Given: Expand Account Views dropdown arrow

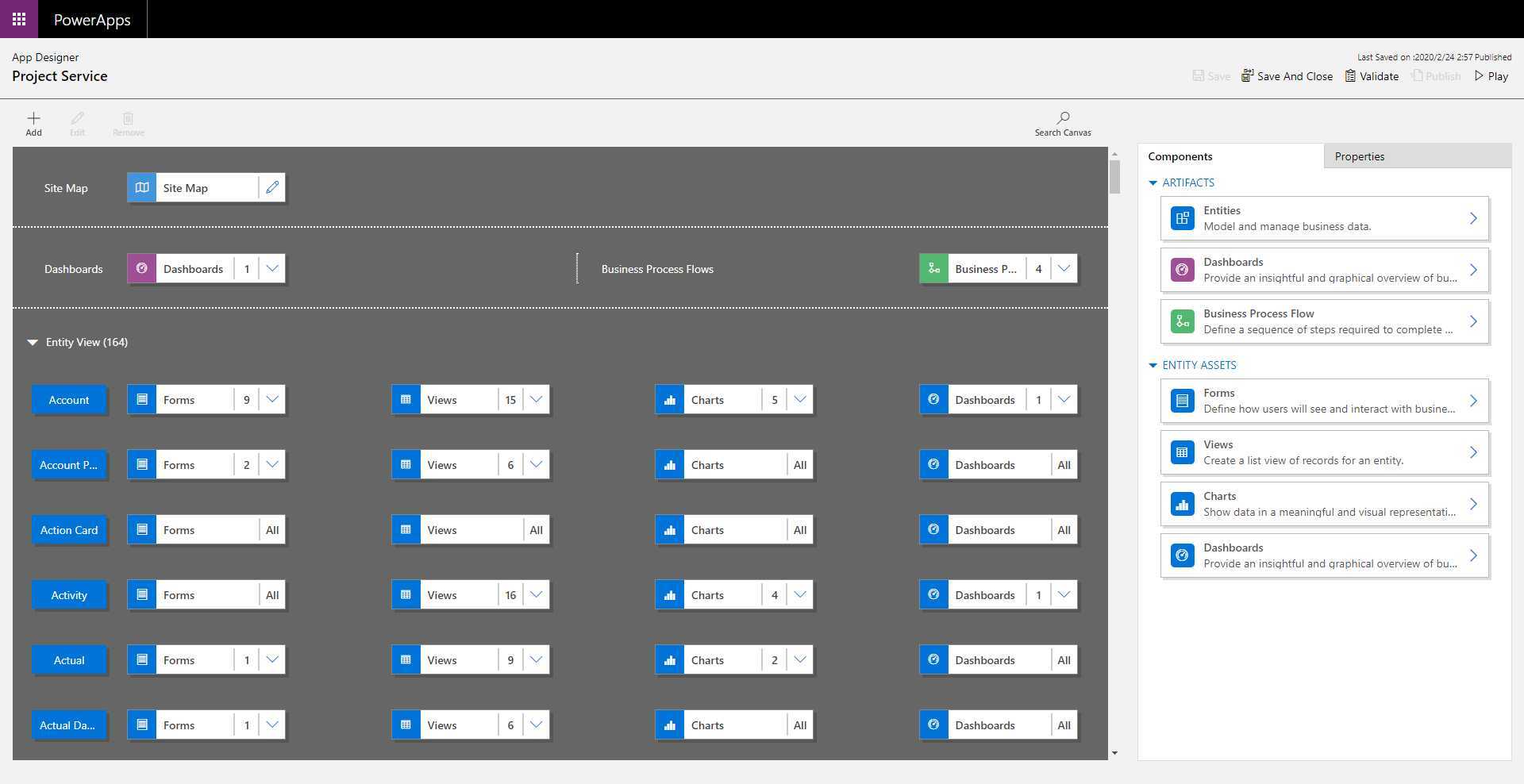Looking at the screenshot, I should click(537, 400).
